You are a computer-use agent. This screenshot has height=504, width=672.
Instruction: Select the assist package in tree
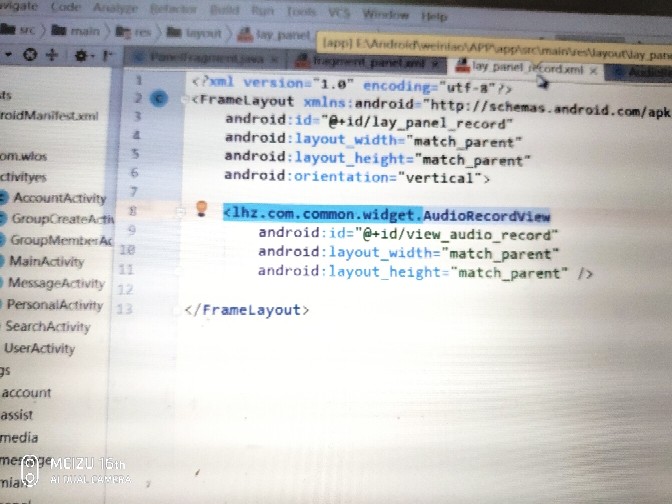coord(16,415)
